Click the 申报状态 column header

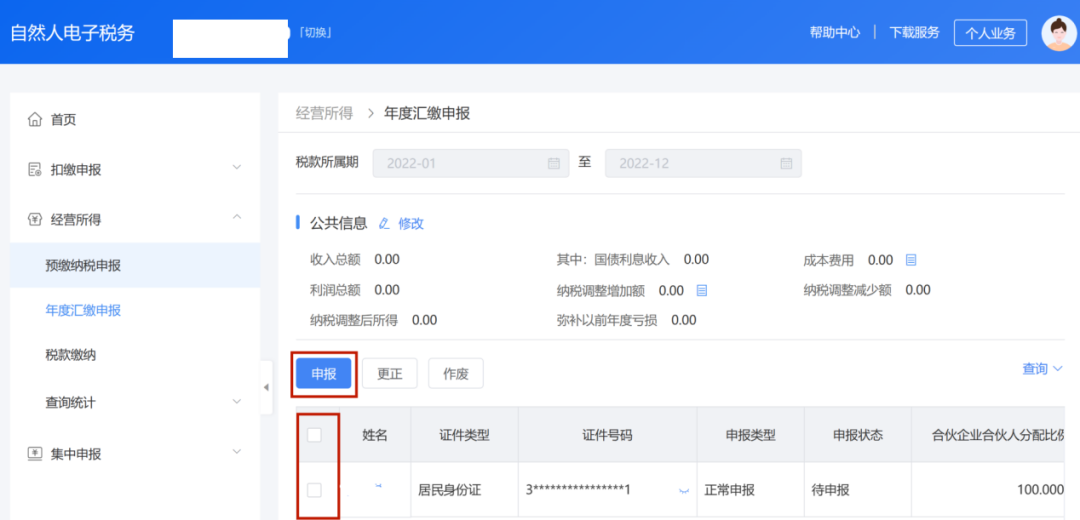point(858,435)
